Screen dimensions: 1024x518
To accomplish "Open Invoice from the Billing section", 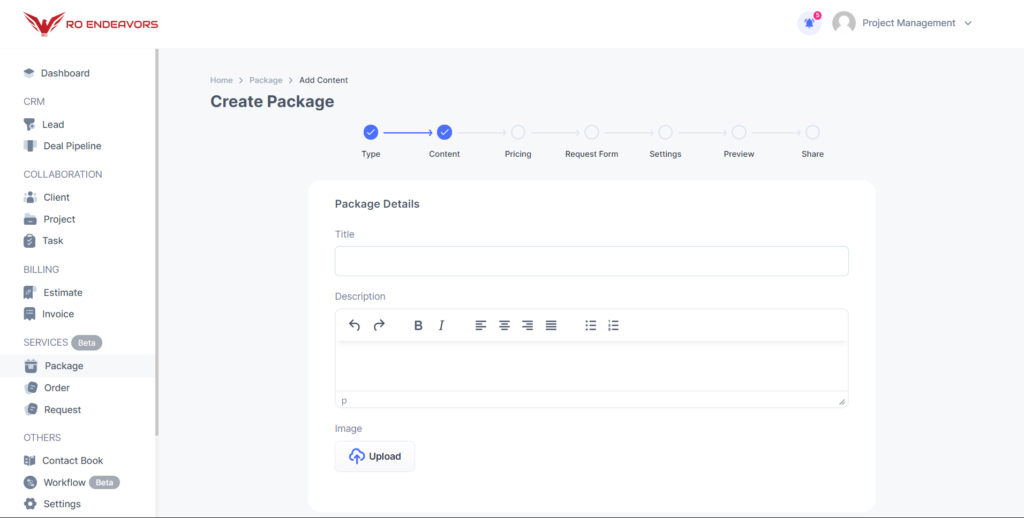I will 58,314.
